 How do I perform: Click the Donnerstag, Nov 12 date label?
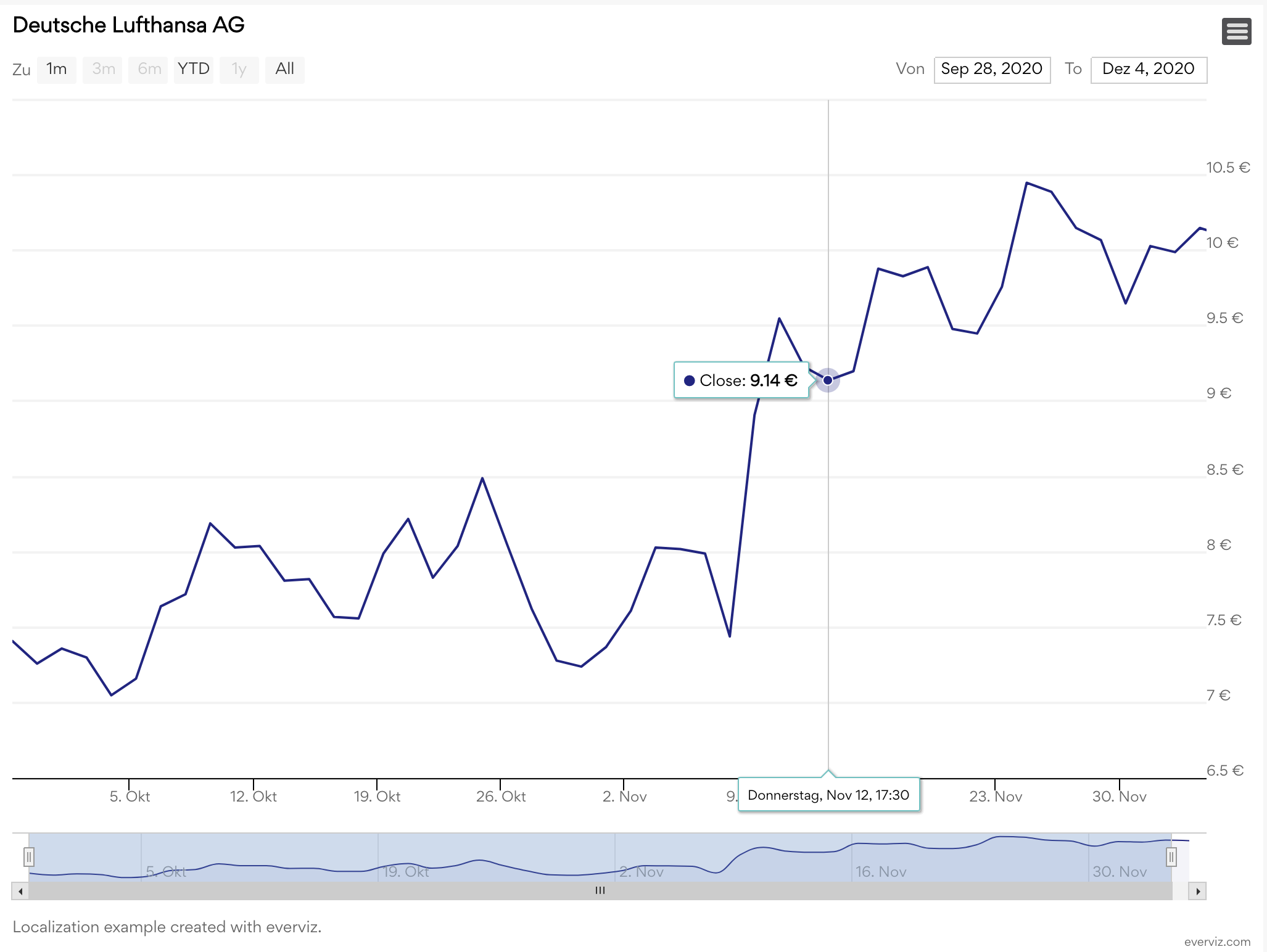pos(828,795)
